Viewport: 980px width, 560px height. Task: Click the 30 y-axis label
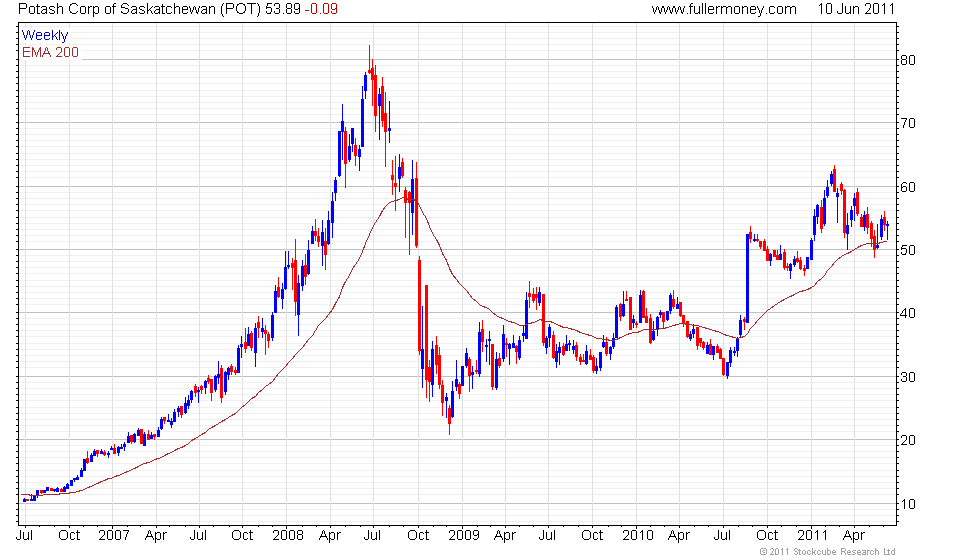(x=908, y=378)
